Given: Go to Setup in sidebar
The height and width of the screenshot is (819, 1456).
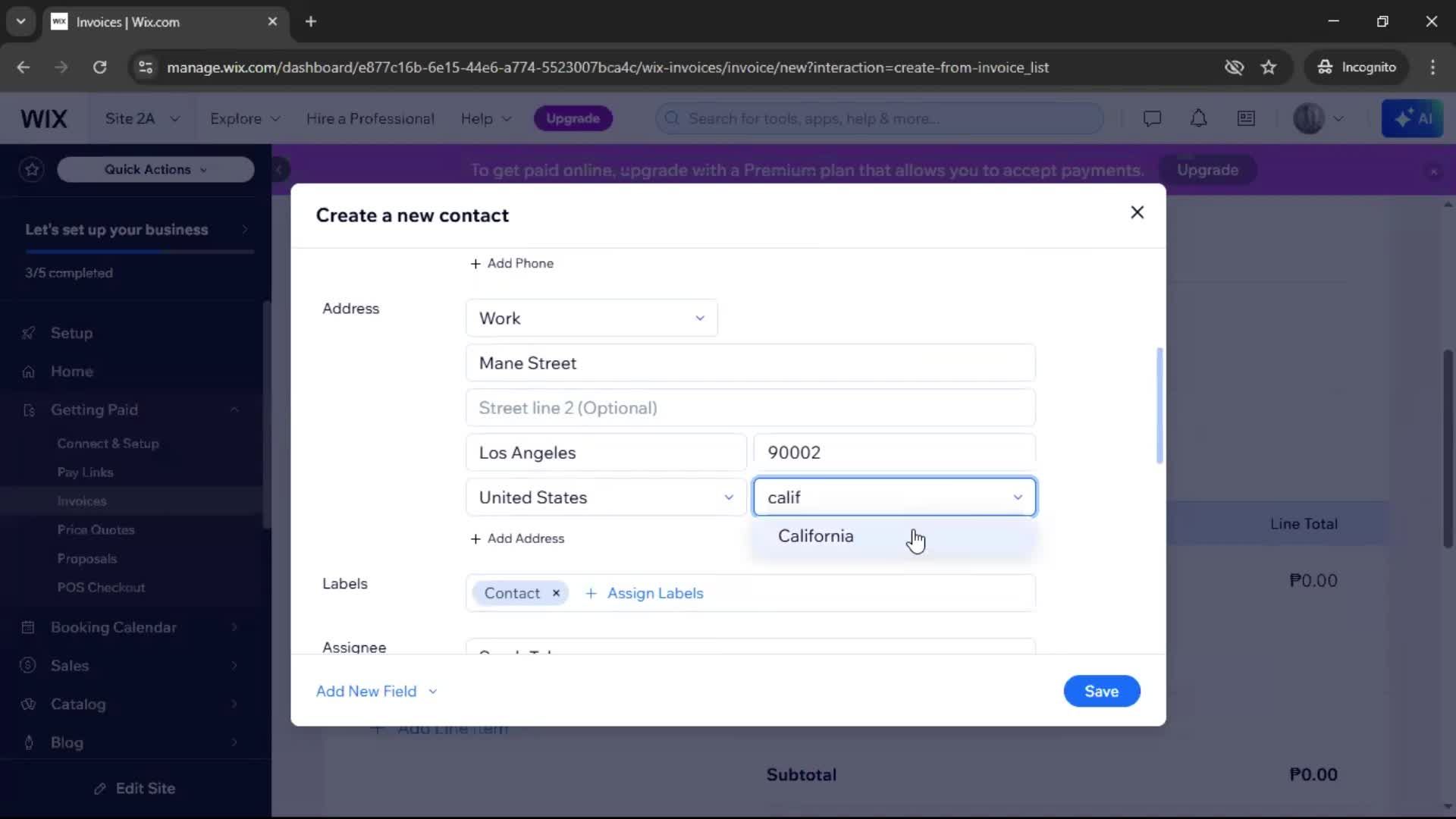Looking at the screenshot, I should point(71,333).
